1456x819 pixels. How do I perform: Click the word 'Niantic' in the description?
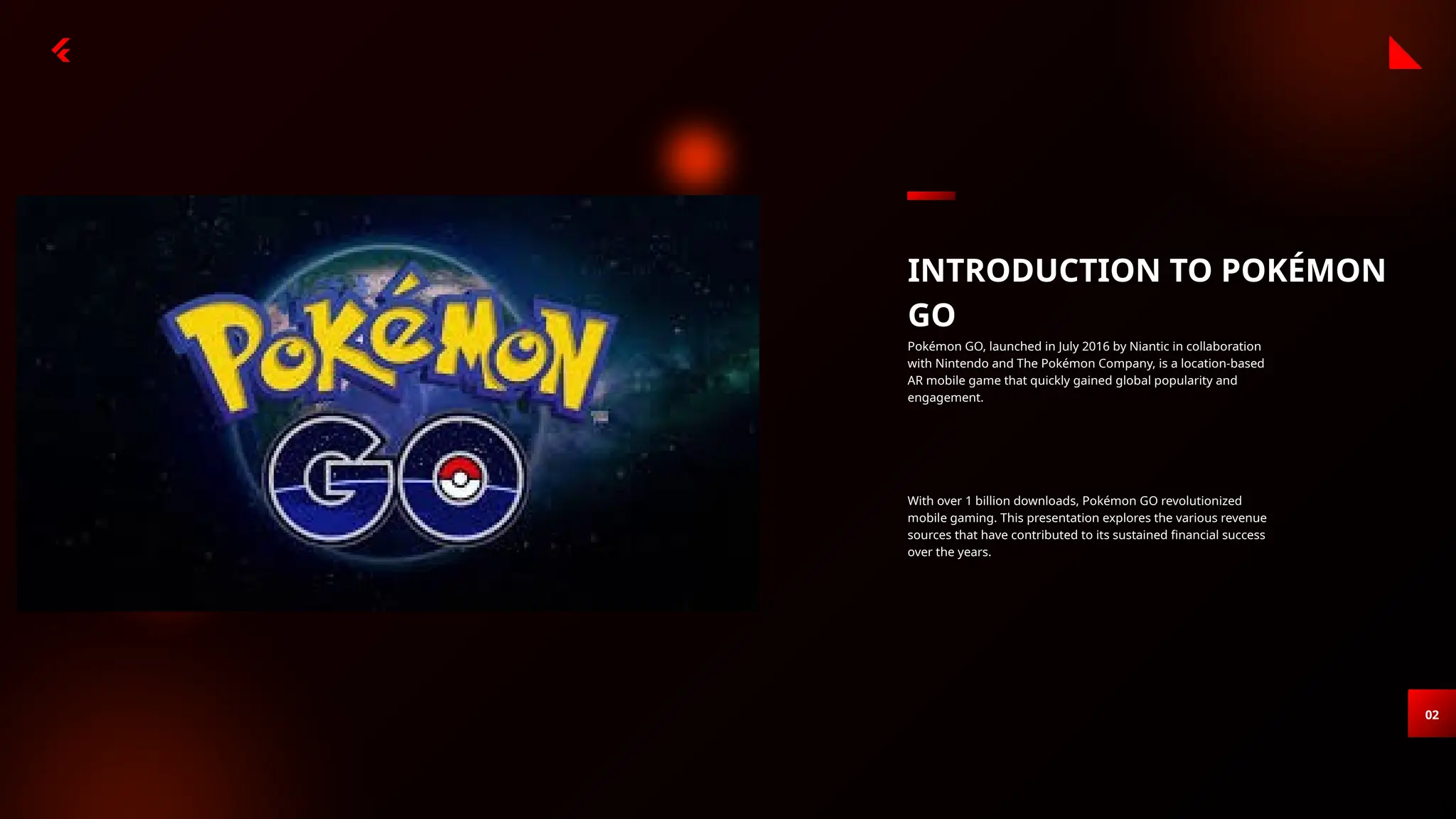pos(1149,346)
